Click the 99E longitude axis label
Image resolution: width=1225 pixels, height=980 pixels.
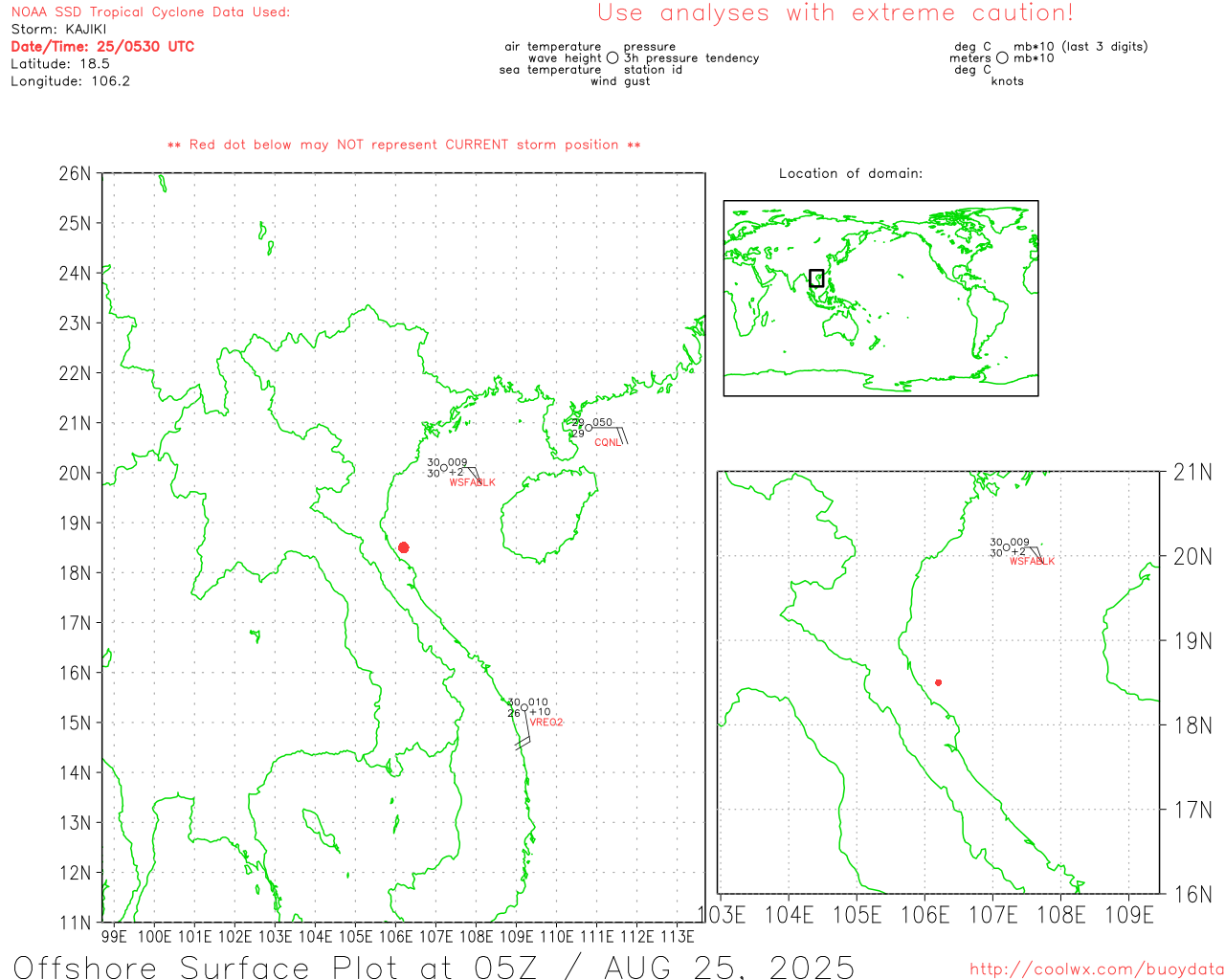click(114, 936)
